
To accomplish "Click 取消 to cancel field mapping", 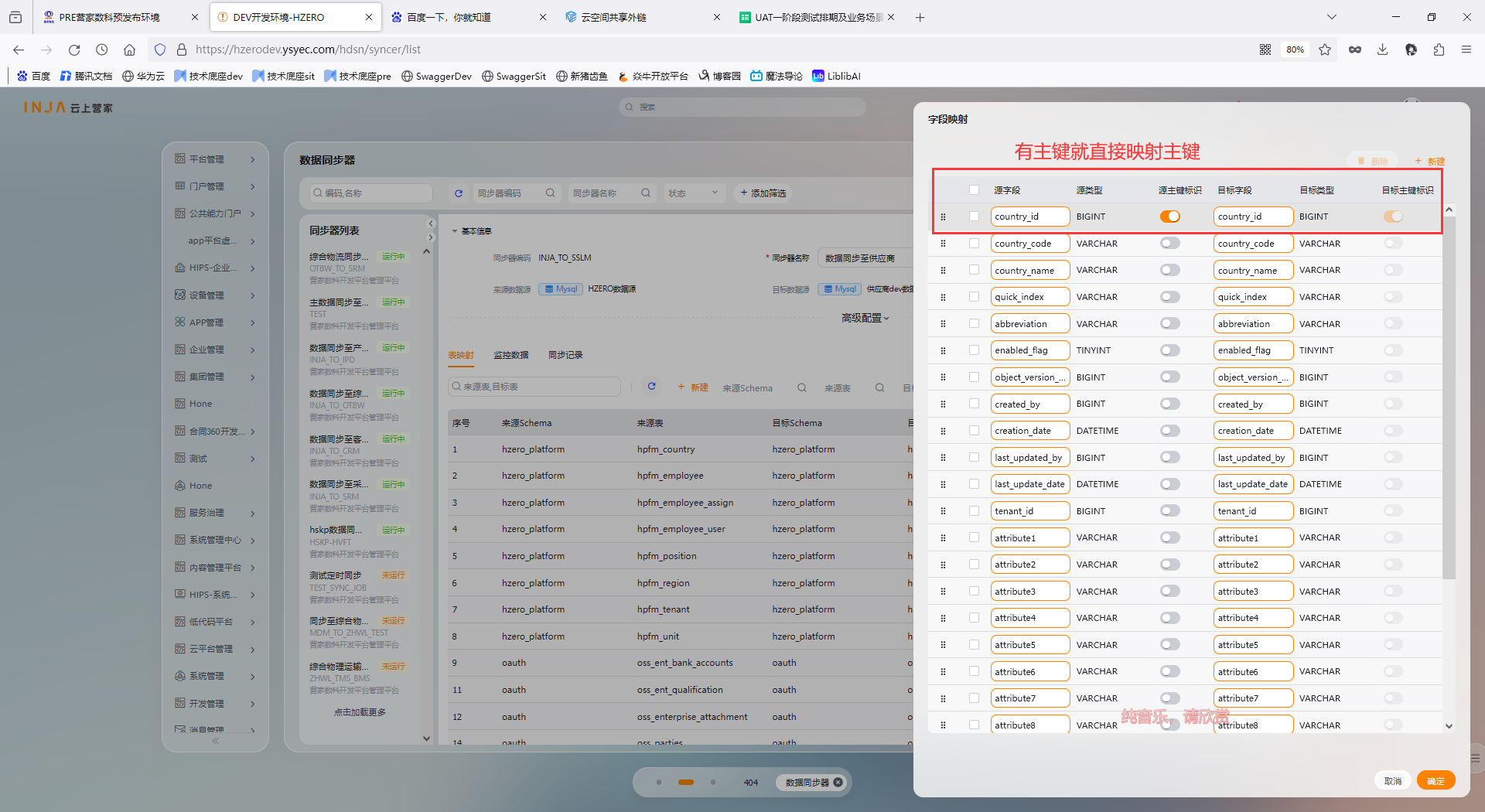I will [x=1393, y=781].
